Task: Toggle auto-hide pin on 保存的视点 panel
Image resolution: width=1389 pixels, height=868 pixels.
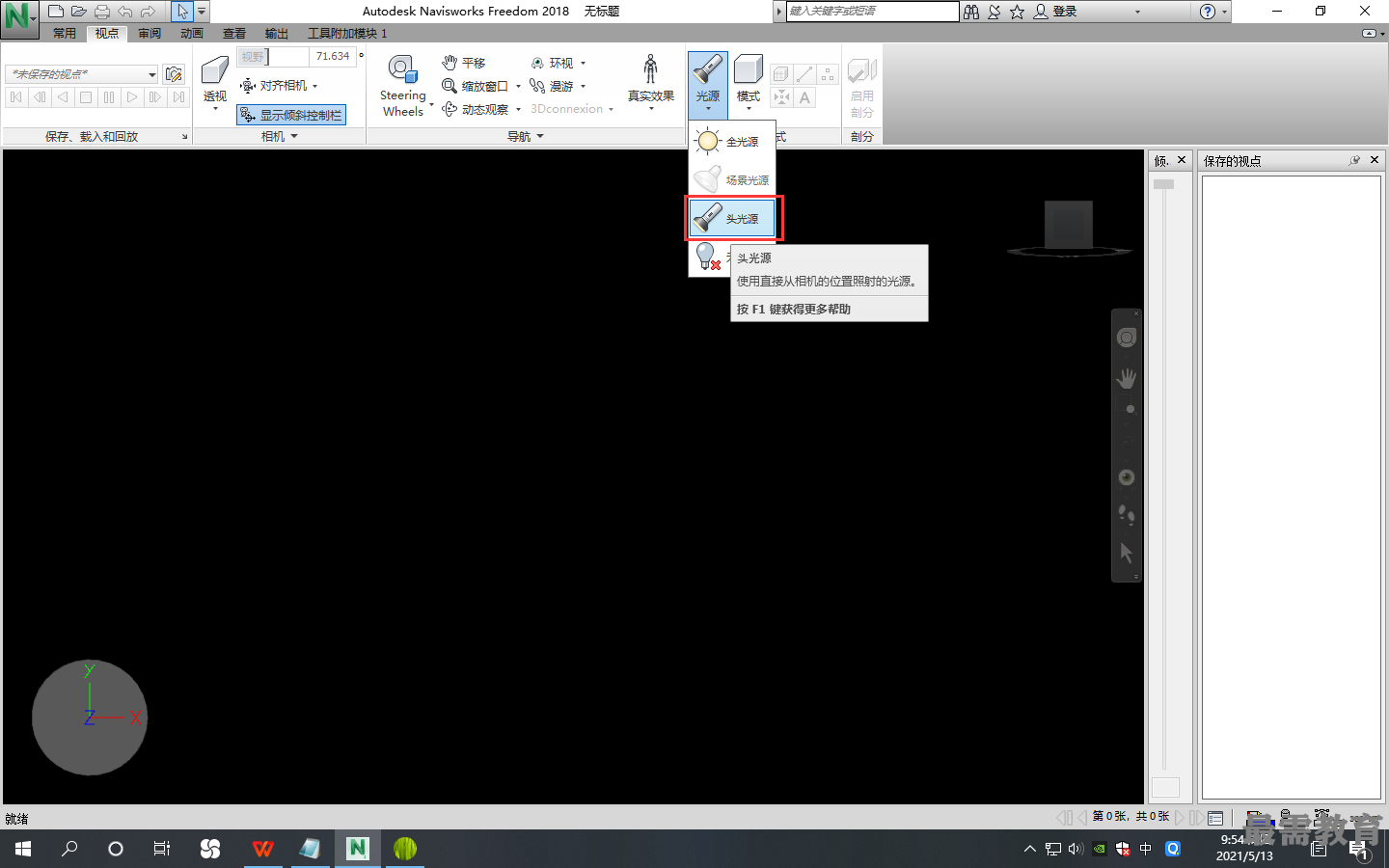Action: [x=1354, y=160]
